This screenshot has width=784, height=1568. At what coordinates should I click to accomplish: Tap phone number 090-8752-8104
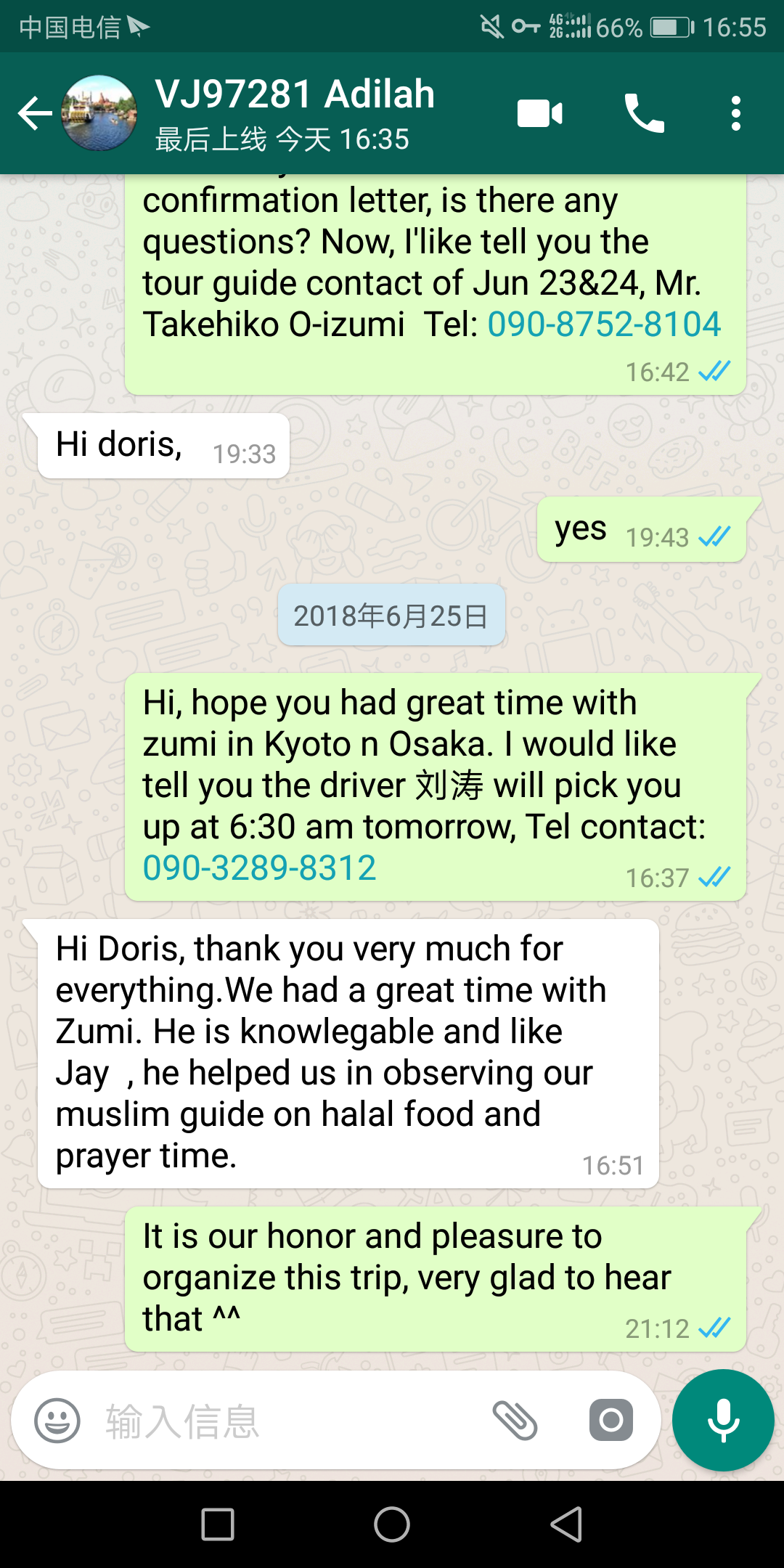pyautogui.click(x=604, y=324)
